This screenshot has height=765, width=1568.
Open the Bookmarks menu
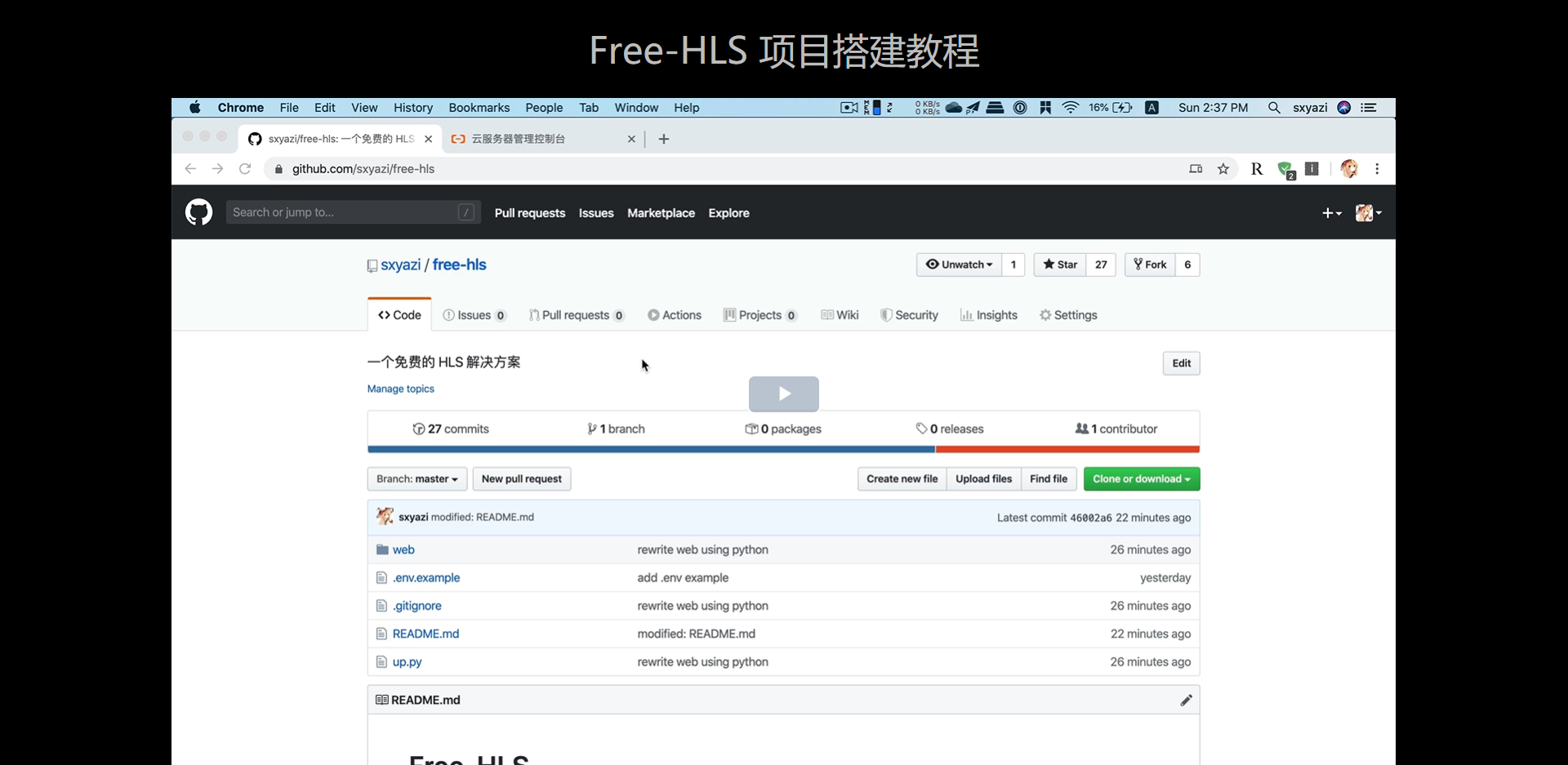pos(479,108)
